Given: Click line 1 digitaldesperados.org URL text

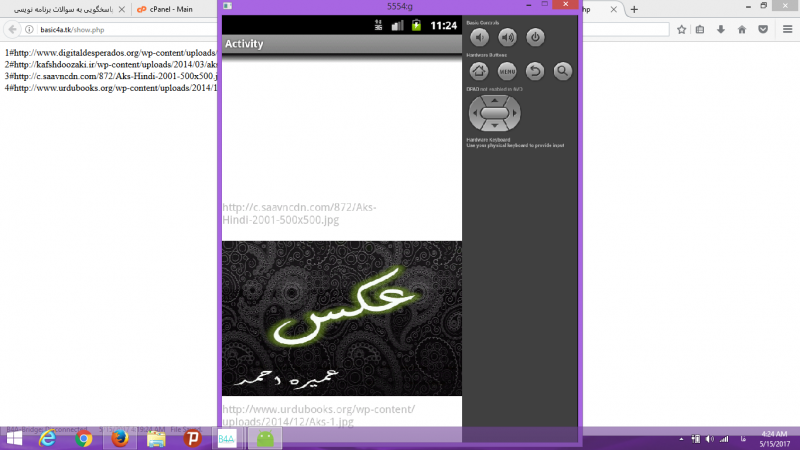Looking at the screenshot, I should (111, 53).
